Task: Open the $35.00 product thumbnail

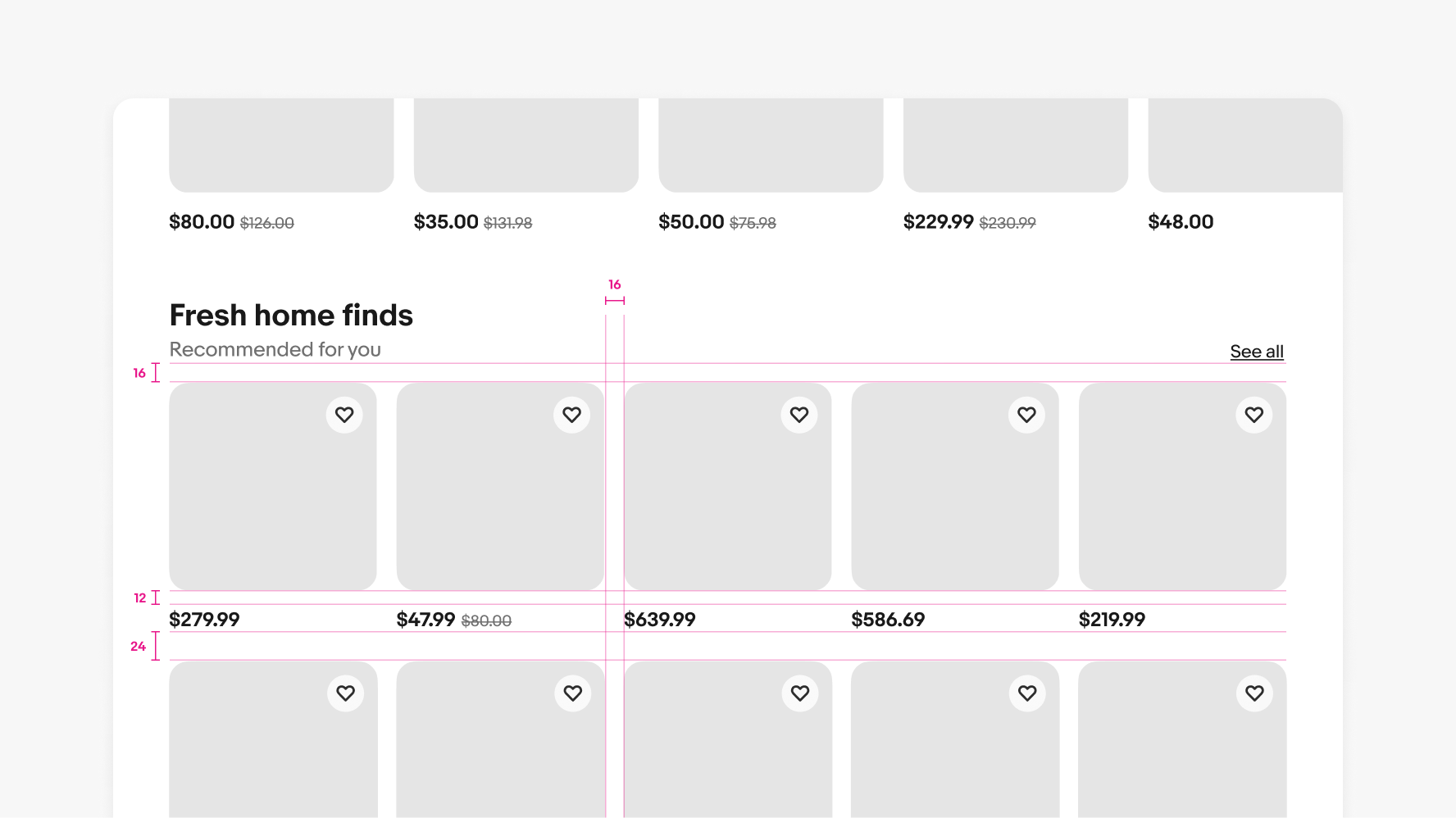Action: point(526,144)
